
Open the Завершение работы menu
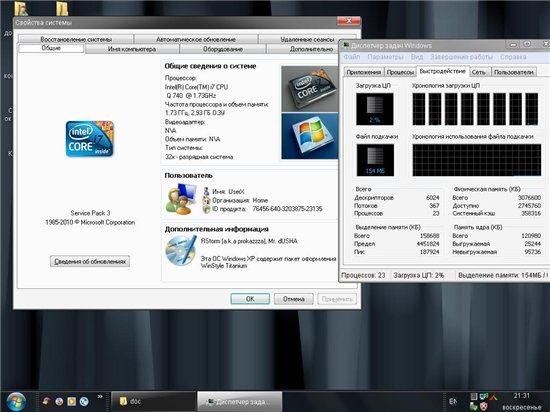(462, 57)
